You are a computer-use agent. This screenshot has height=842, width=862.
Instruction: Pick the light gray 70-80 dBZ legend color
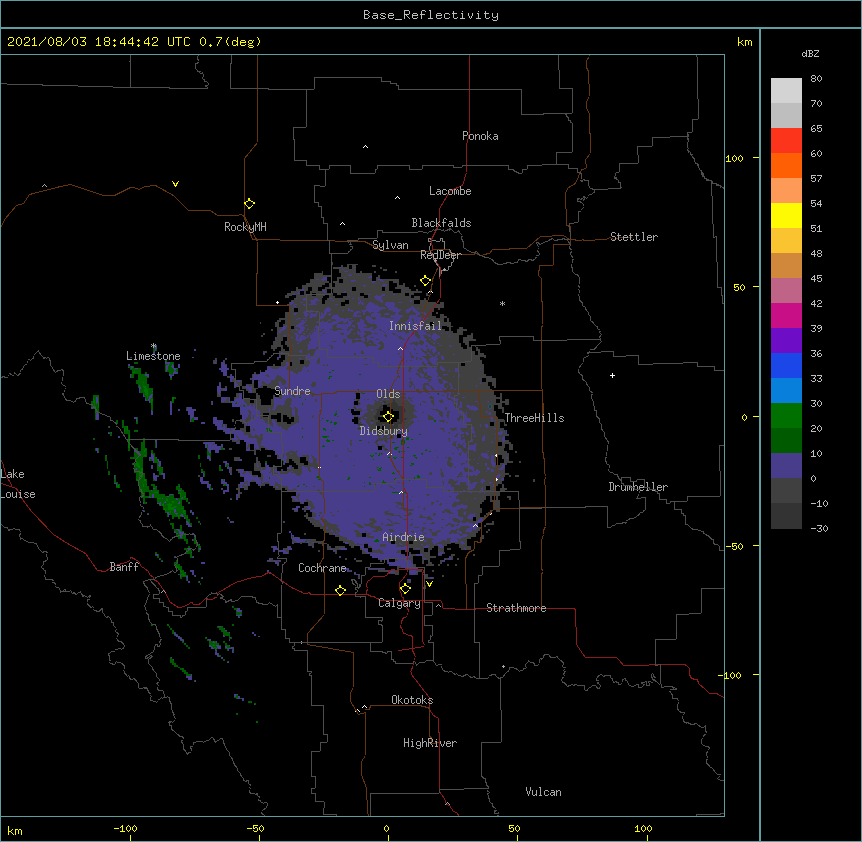(786, 90)
